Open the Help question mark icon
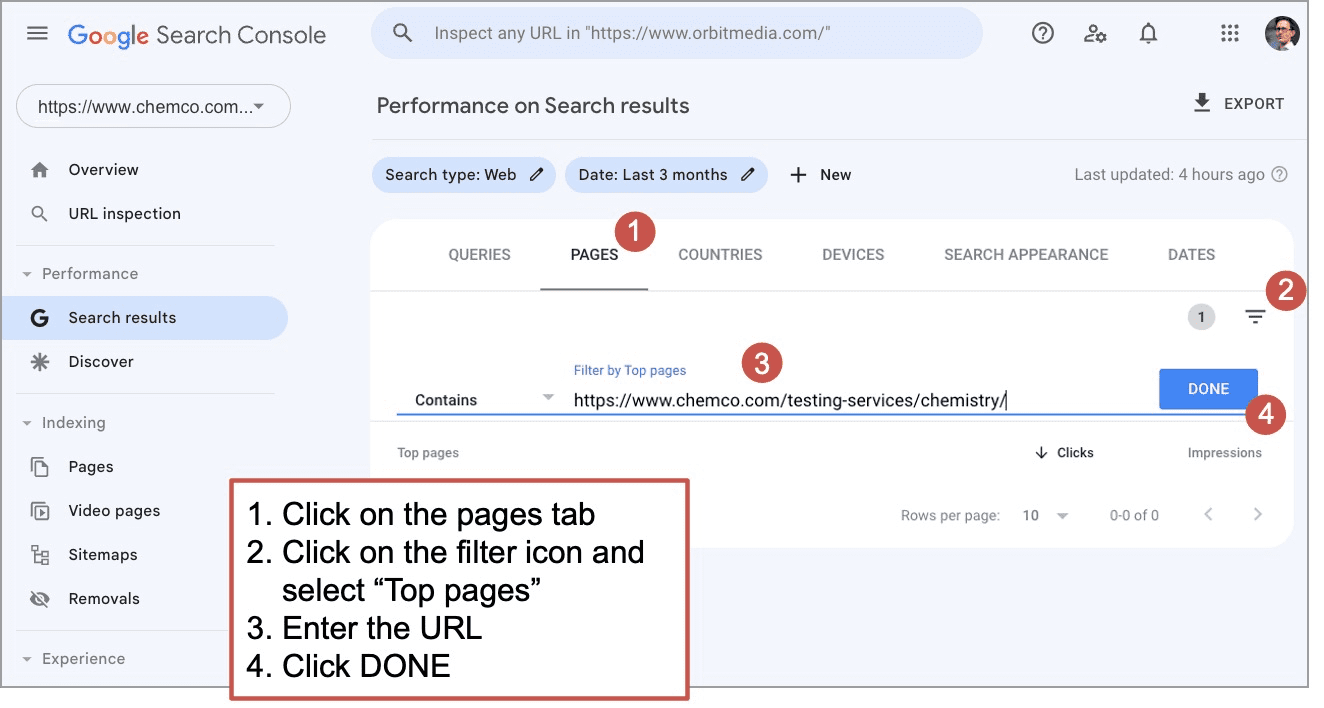1324x708 pixels. point(1043,33)
